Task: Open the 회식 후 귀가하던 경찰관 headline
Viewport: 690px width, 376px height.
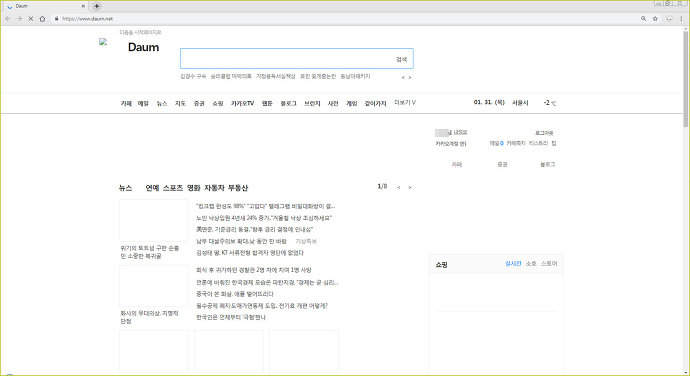Action: 254,270
